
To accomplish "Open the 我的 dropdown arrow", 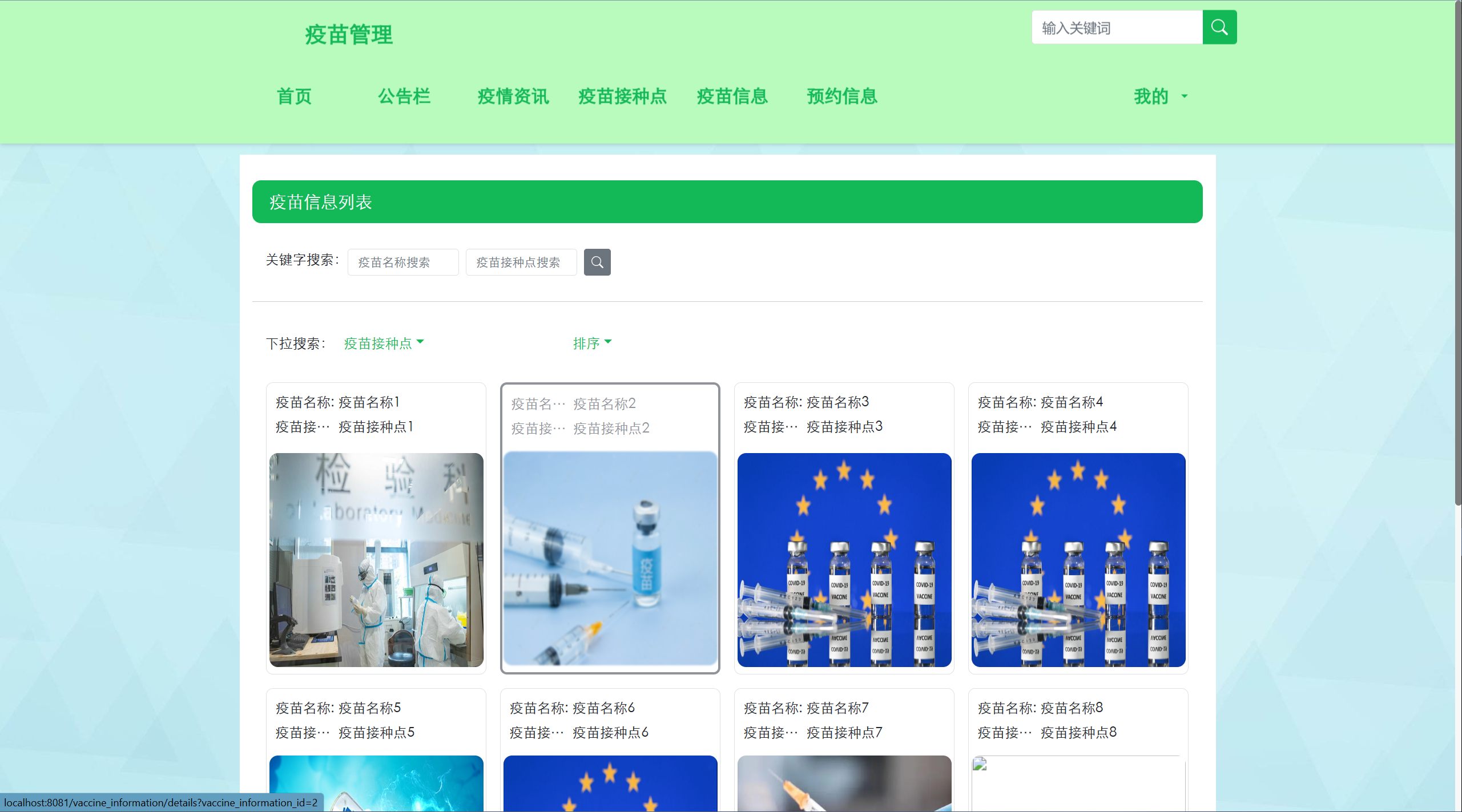I will [1185, 96].
